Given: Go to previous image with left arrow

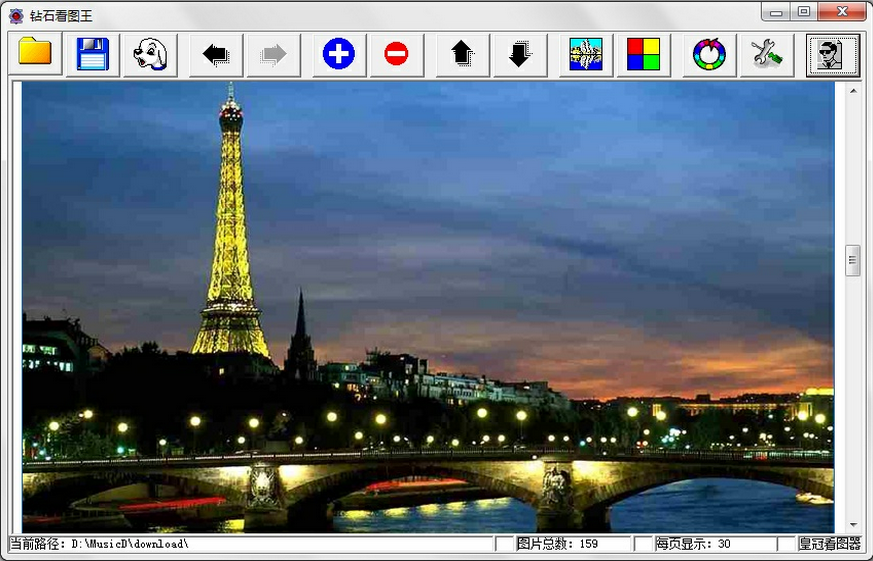Looking at the screenshot, I should click(x=216, y=54).
